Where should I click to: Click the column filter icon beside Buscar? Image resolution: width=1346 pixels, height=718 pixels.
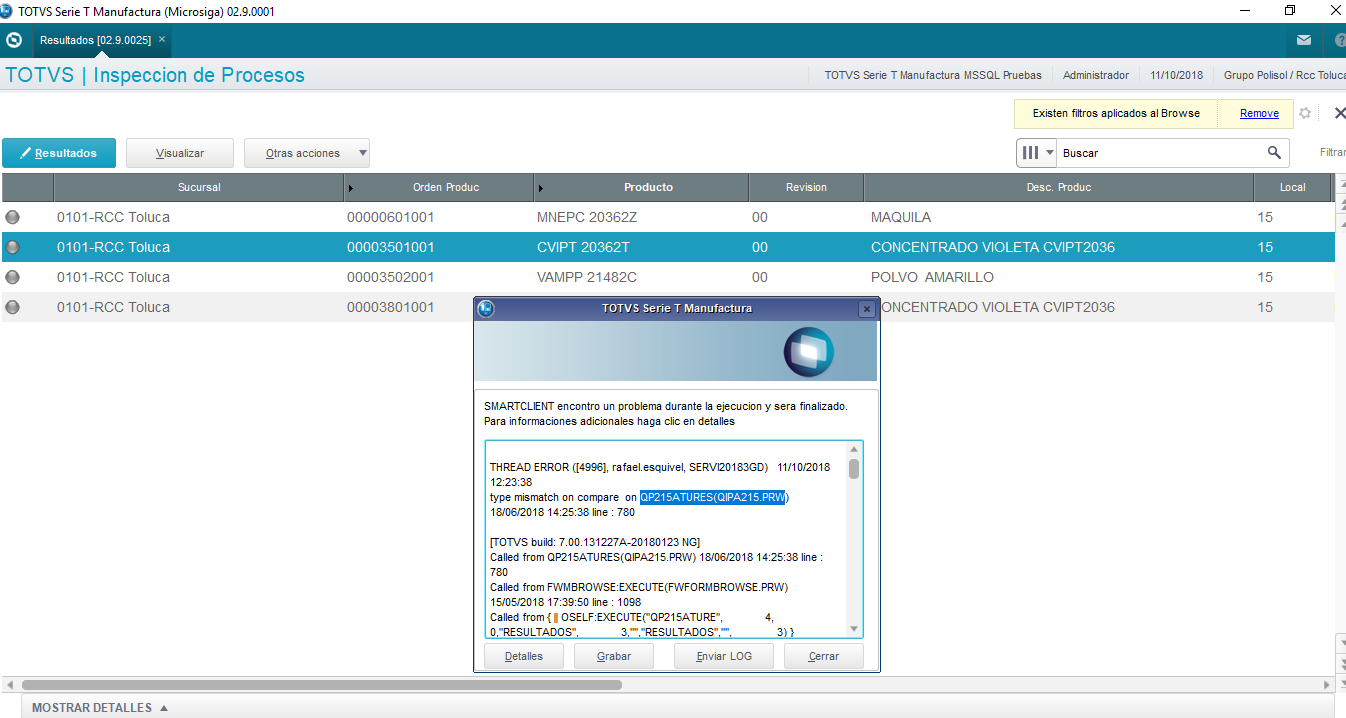pos(1030,153)
